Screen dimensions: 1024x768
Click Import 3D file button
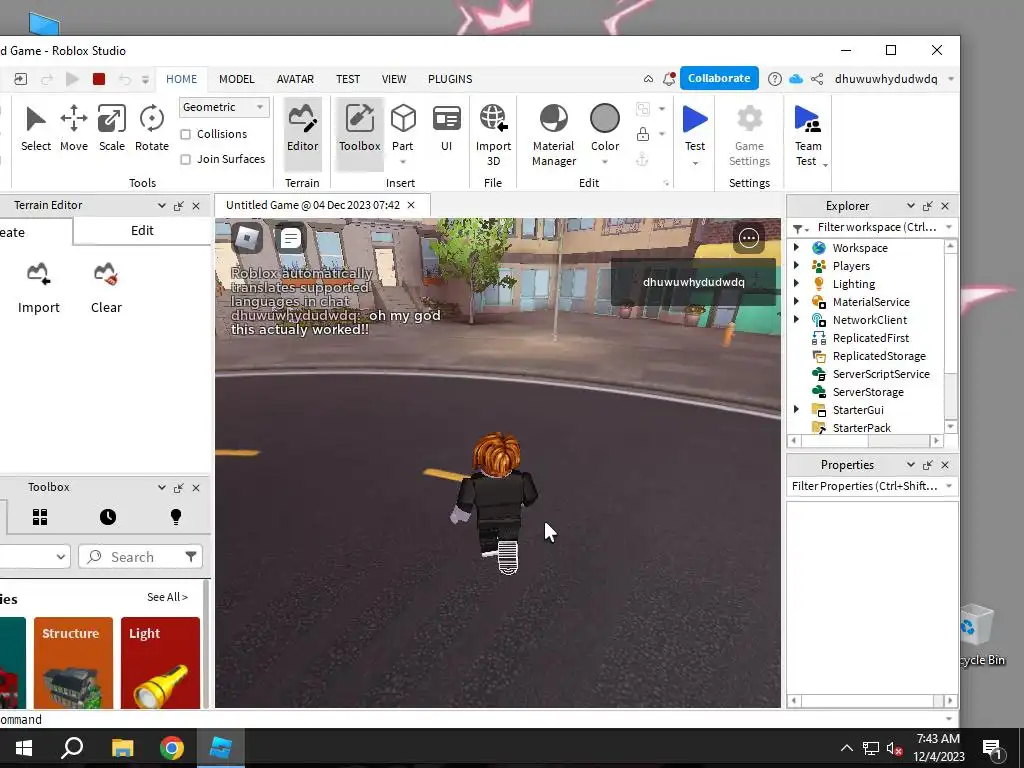point(493,136)
